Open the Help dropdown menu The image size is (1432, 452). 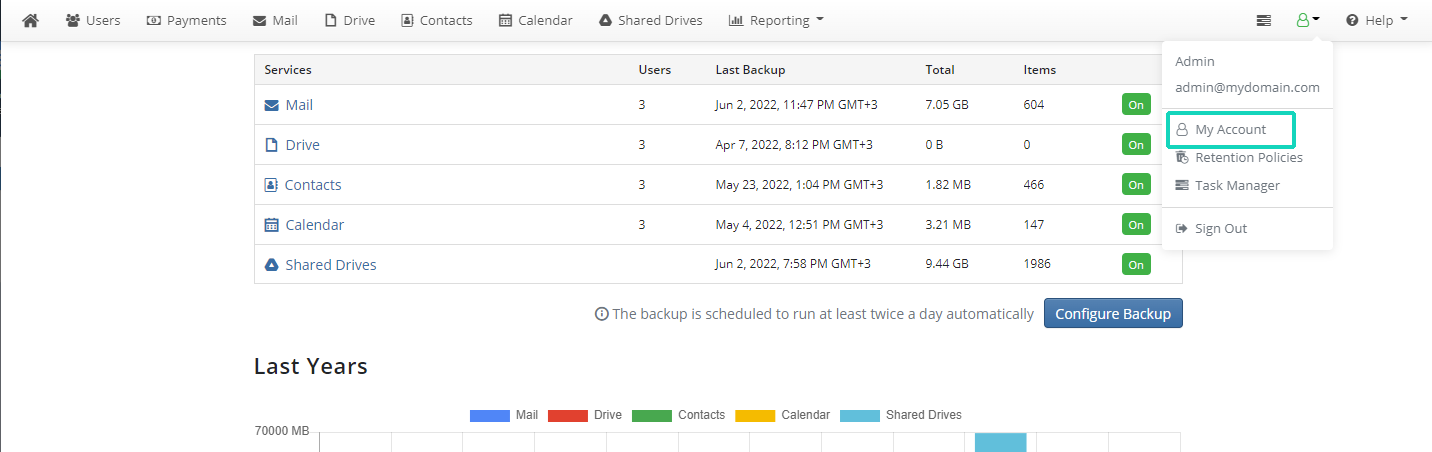(x=1377, y=20)
